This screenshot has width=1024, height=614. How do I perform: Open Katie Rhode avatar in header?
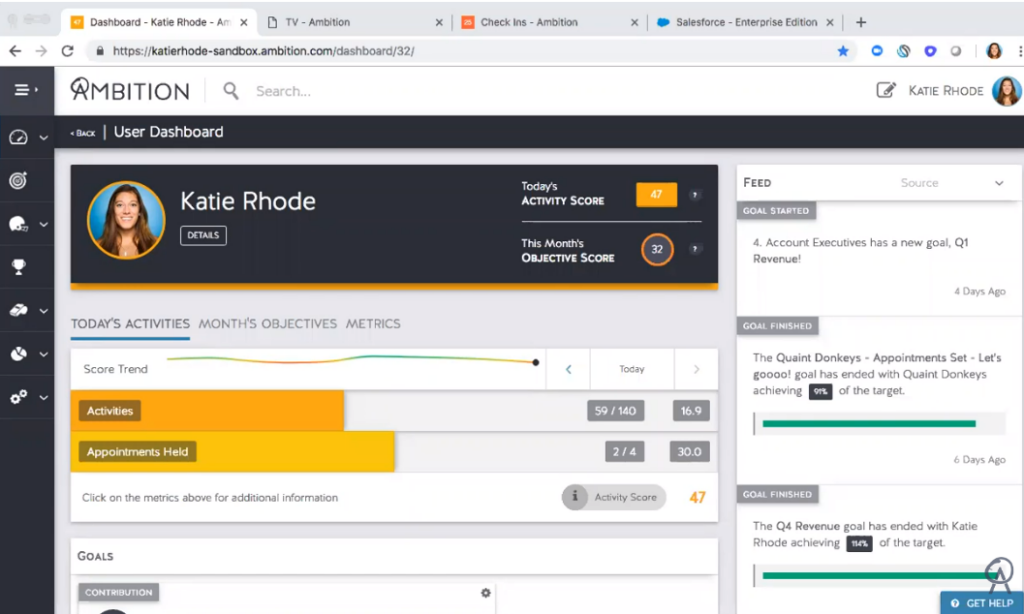(x=1006, y=91)
